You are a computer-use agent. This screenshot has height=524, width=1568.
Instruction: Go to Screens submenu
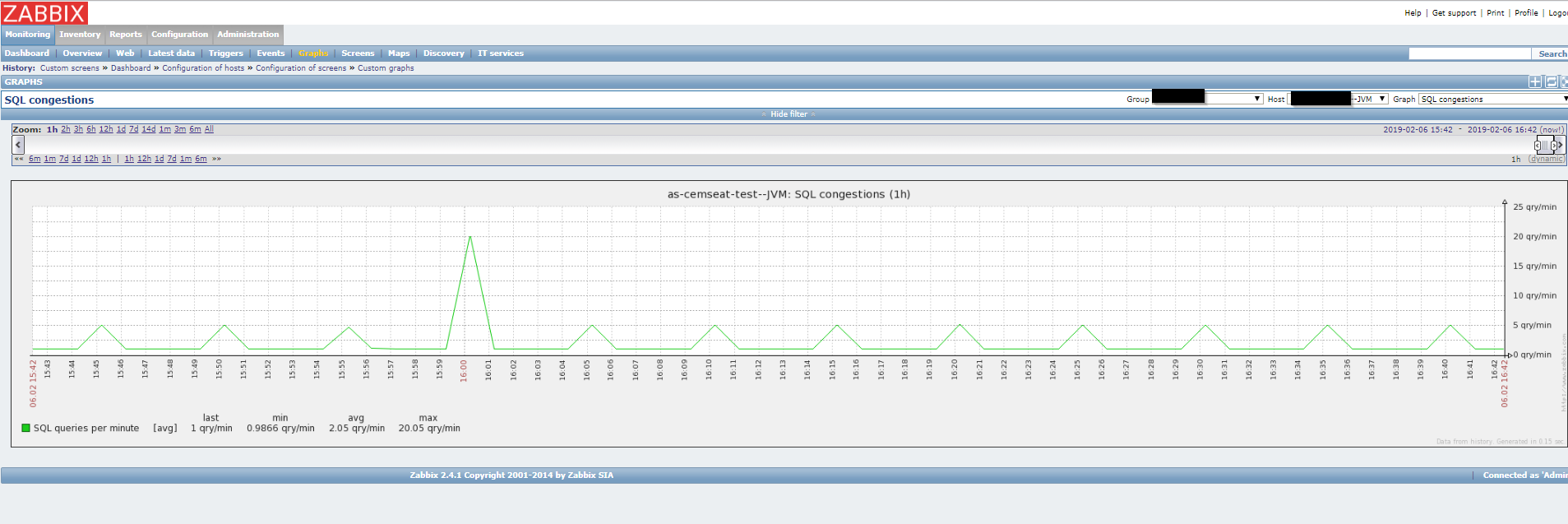(358, 53)
